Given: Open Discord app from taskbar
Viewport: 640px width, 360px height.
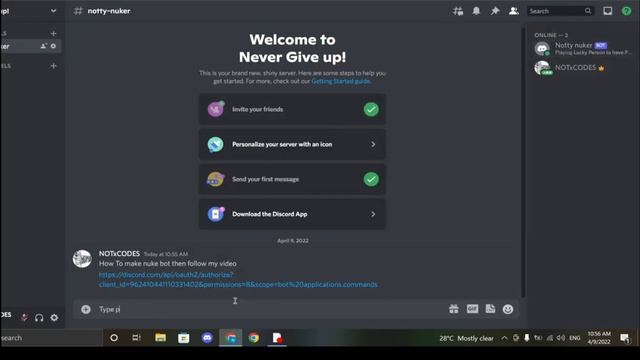Looking at the screenshot, I should coord(207,338).
